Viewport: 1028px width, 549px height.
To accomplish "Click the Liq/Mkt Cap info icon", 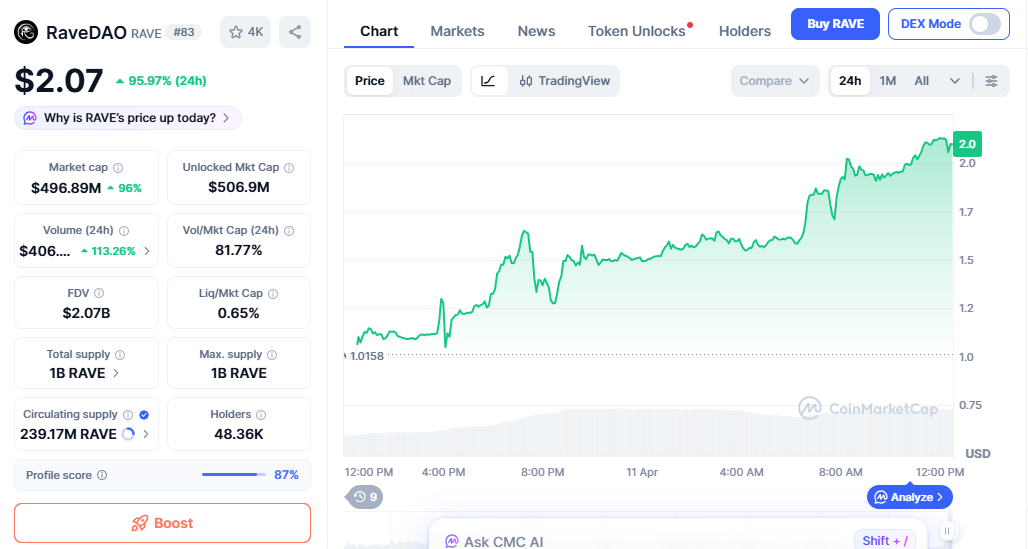I will coord(273,294).
